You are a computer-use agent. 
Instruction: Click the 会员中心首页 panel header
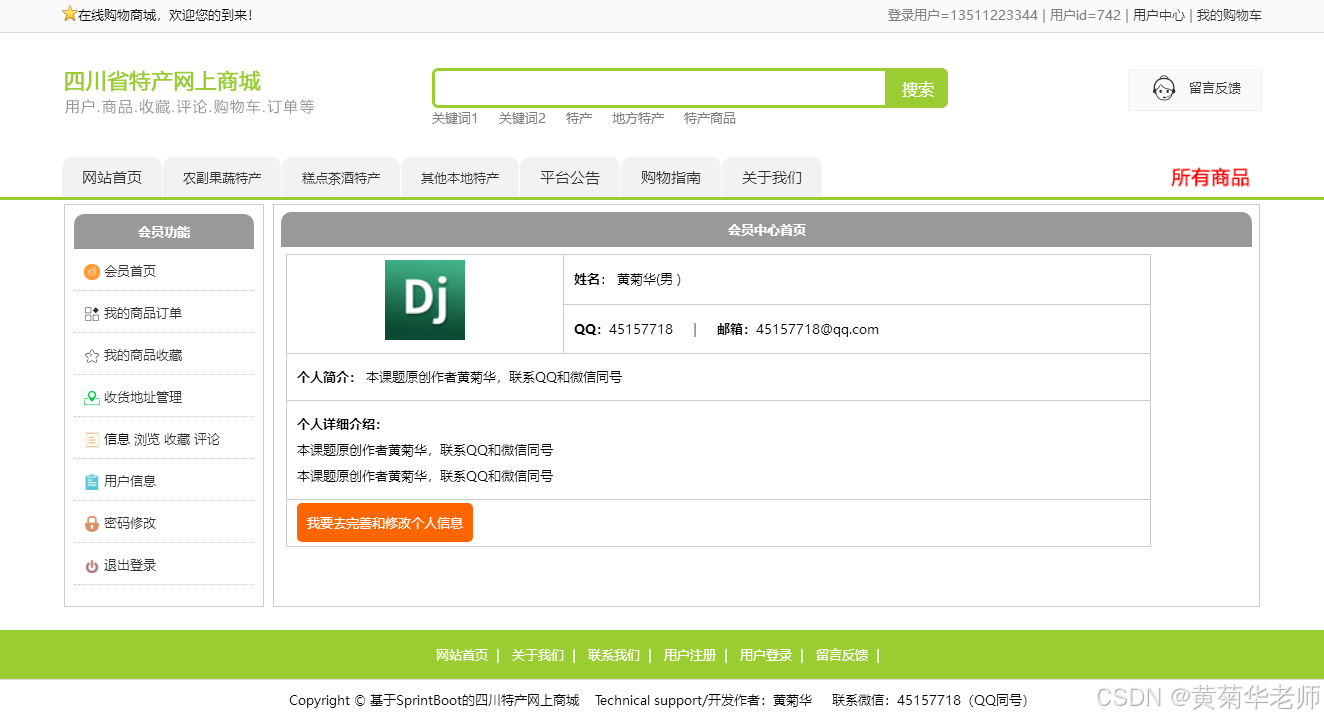(x=766, y=229)
